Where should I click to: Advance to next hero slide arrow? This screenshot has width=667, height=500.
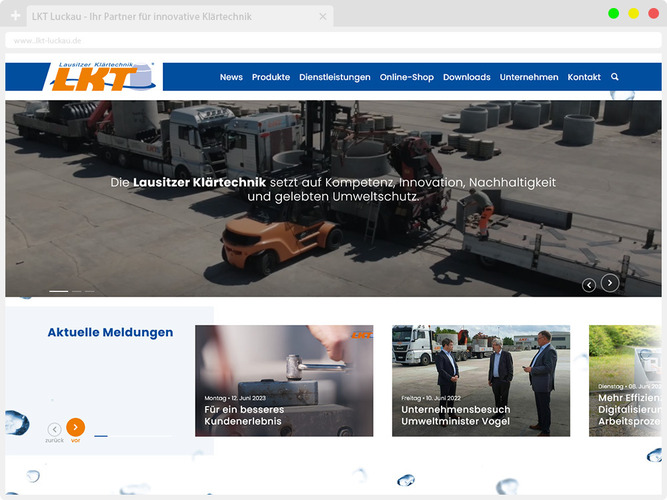610,283
